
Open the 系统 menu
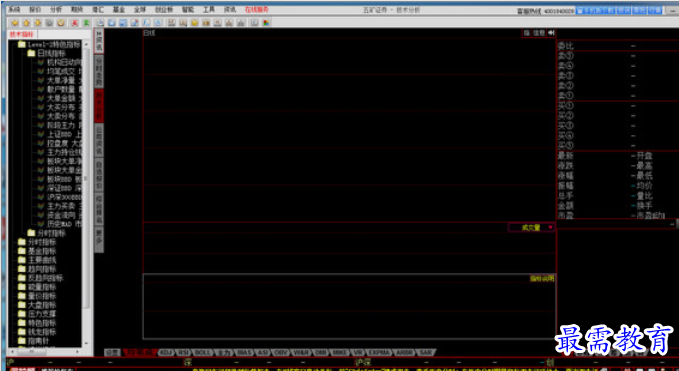point(15,10)
